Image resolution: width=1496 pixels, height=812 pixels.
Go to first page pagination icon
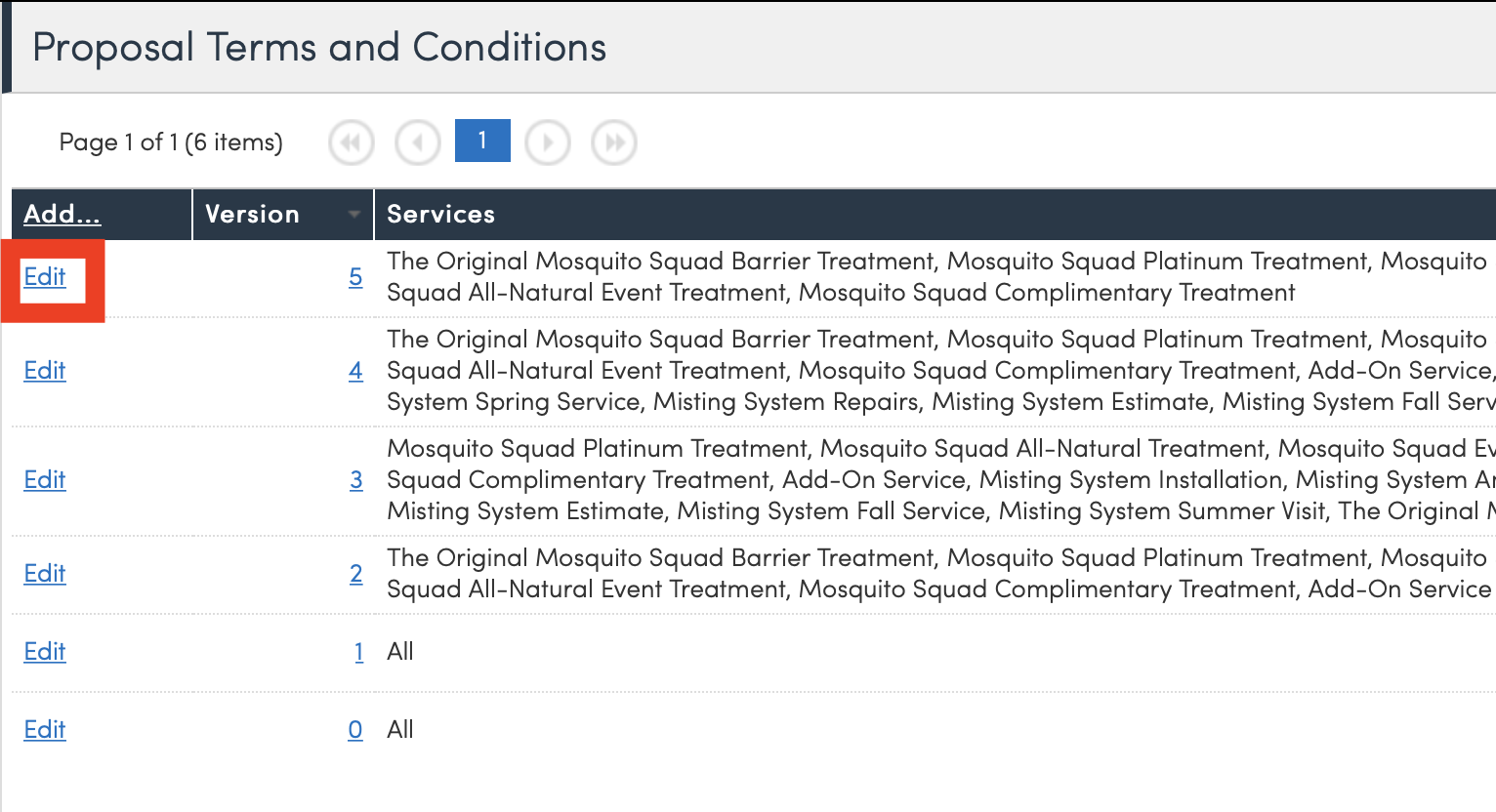pos(352,143)
